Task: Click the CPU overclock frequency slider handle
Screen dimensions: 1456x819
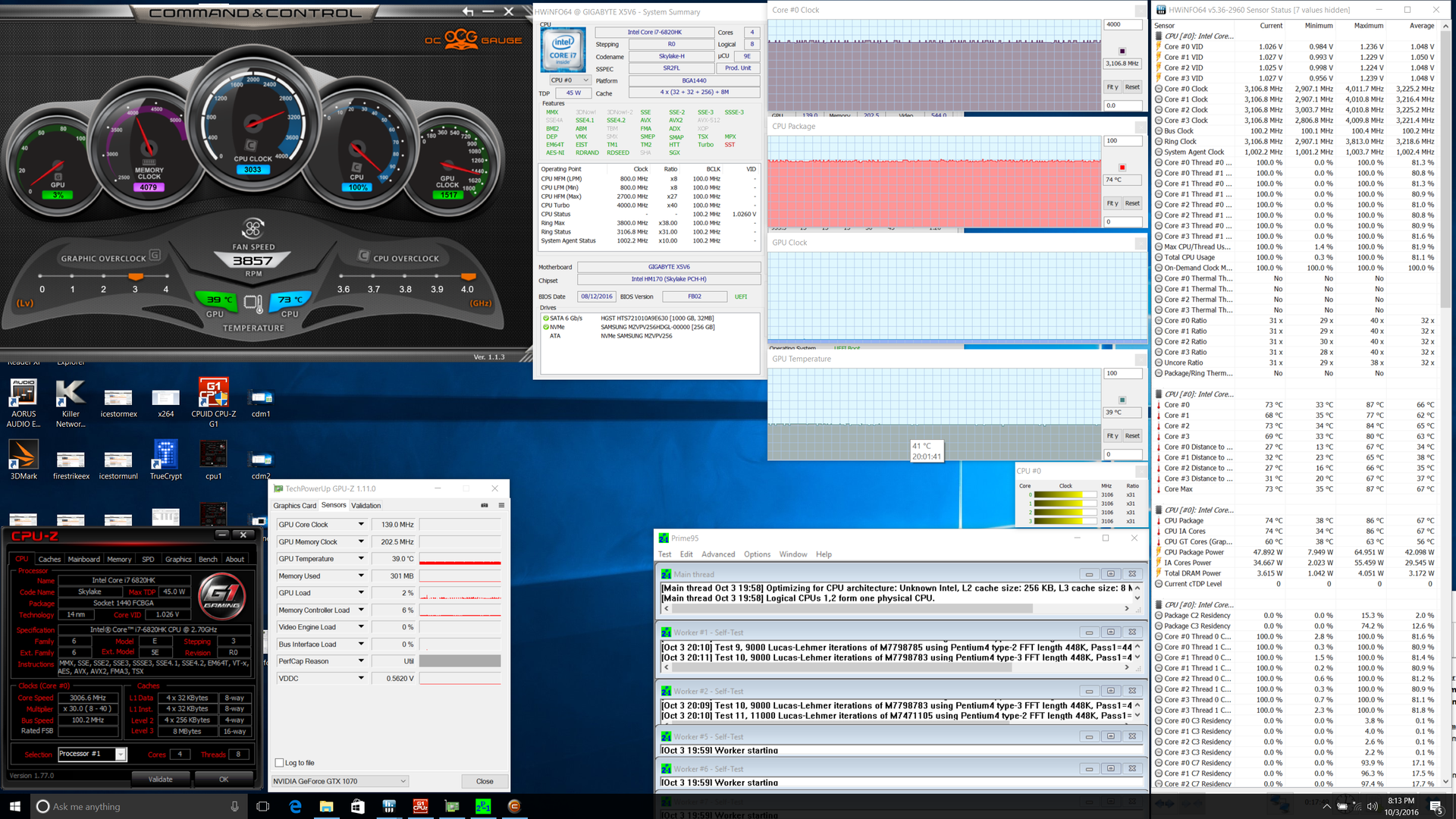Action: point(468,277)
